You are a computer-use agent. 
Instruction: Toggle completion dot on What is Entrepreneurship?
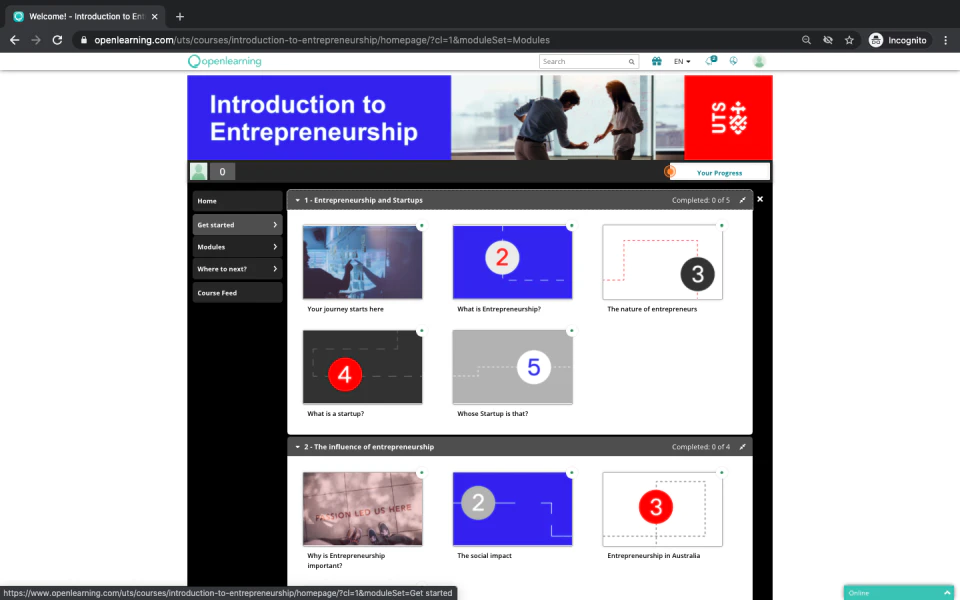click(571, 226)
